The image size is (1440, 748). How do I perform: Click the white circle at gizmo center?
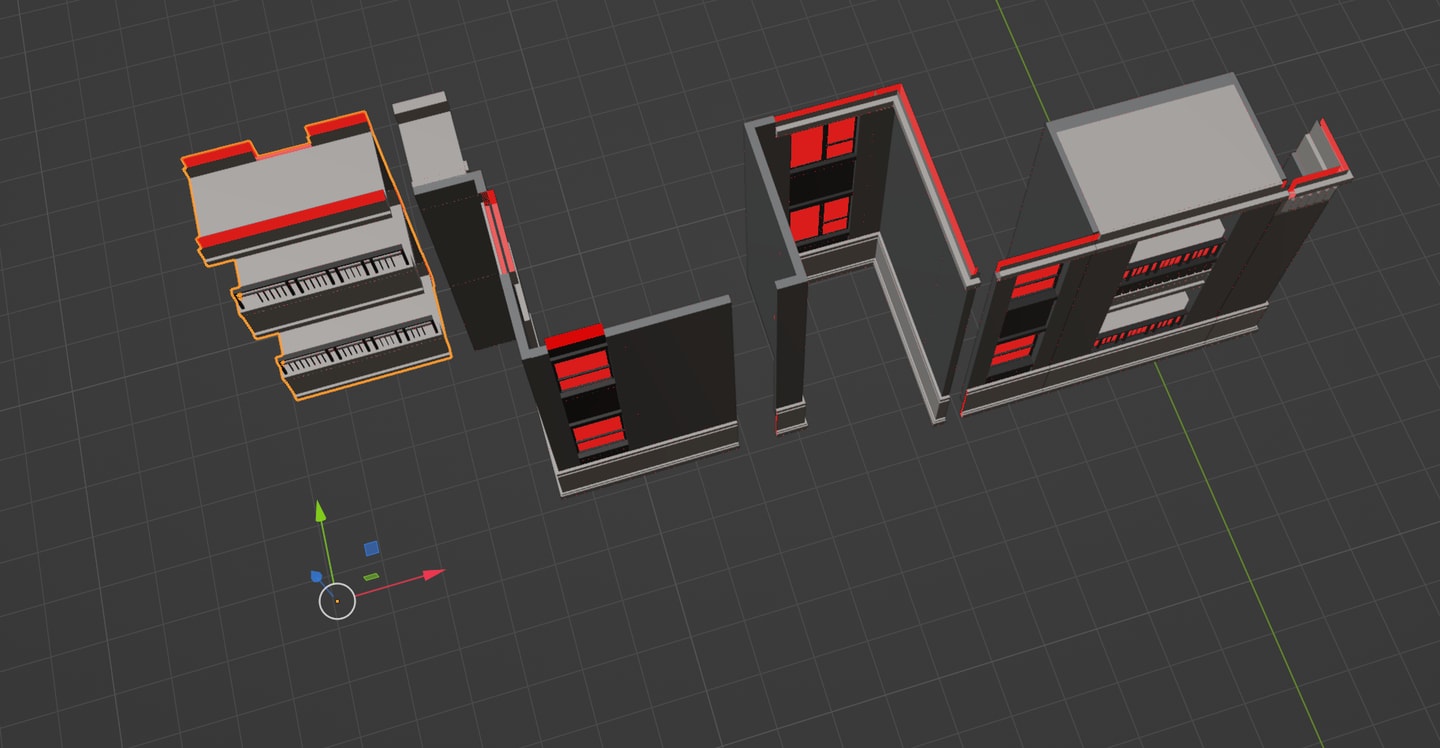pyautogui.click(x=337, y=601)
